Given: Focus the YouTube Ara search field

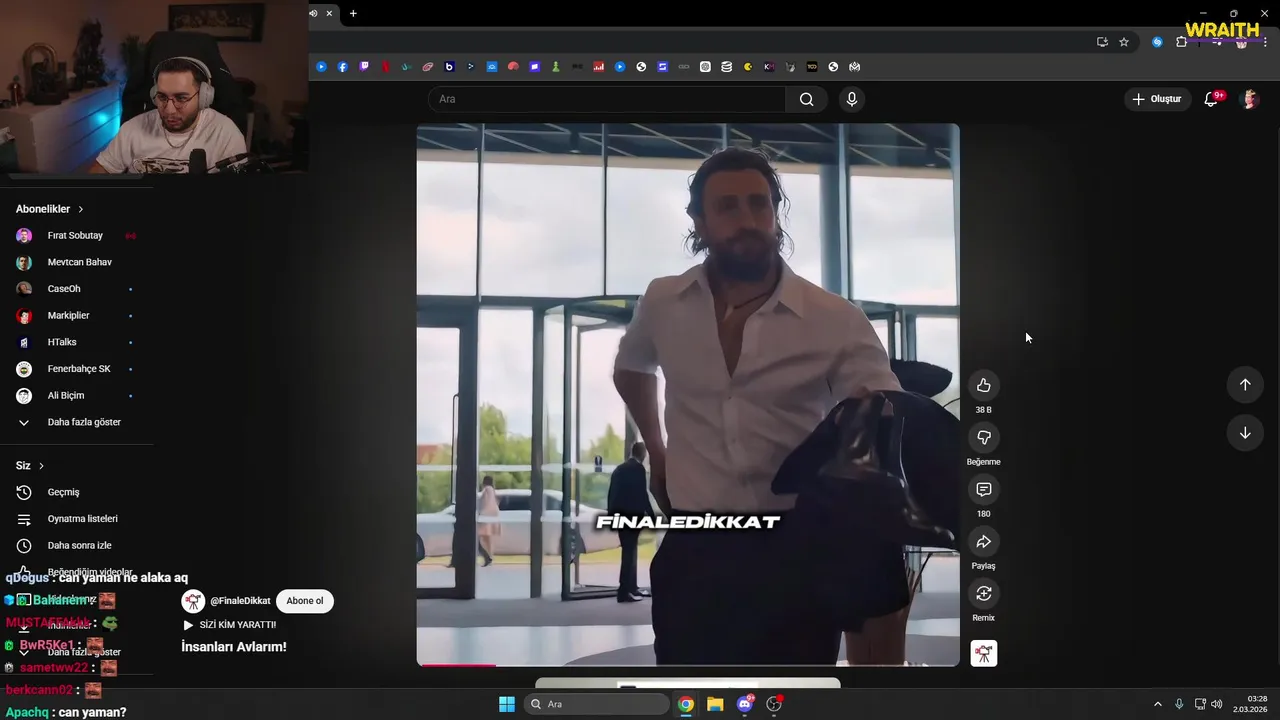Looking at the screenshot, I should point(607,99).
